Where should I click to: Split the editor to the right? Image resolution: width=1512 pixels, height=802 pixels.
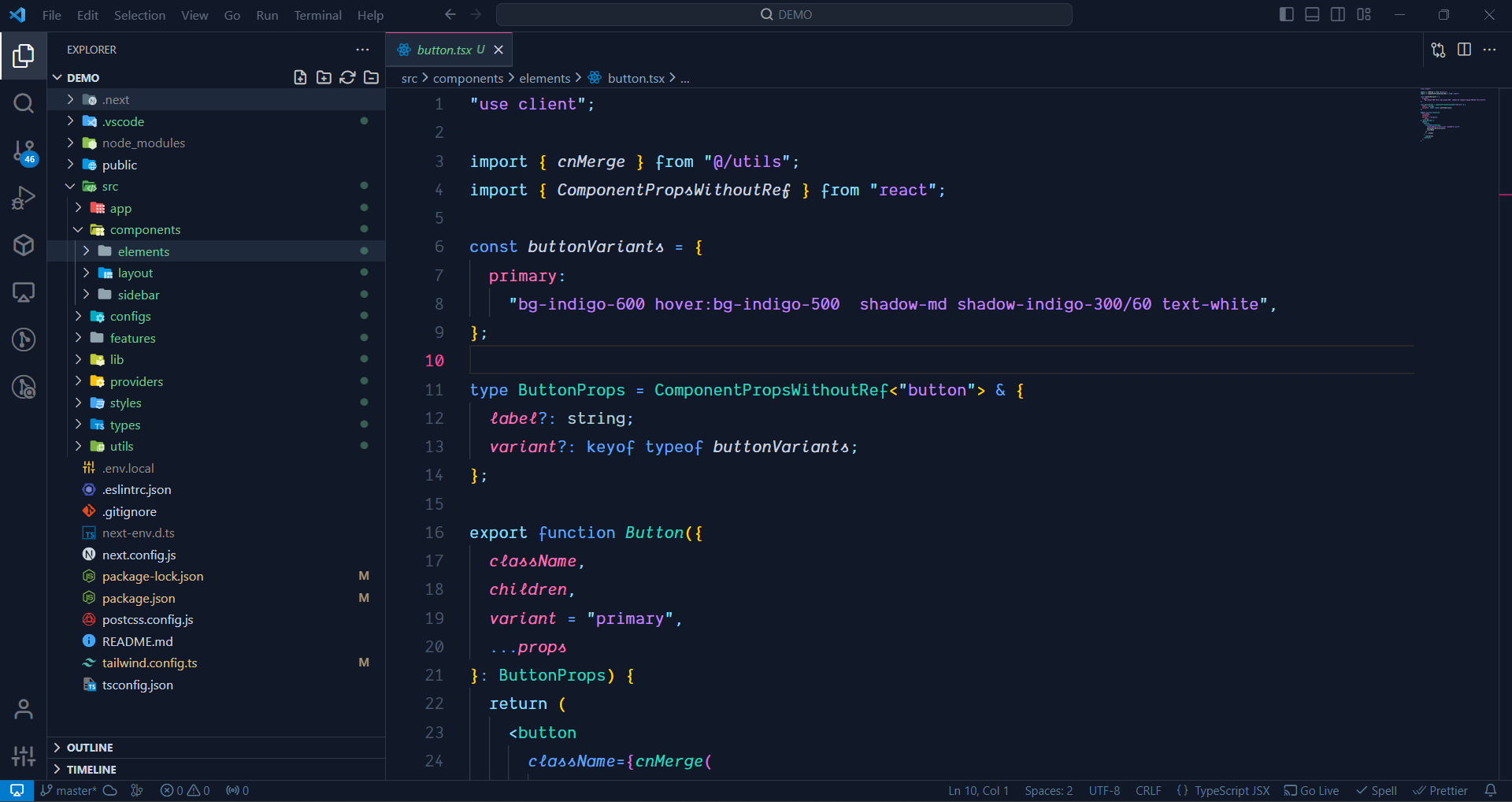tap(1464, 50)
